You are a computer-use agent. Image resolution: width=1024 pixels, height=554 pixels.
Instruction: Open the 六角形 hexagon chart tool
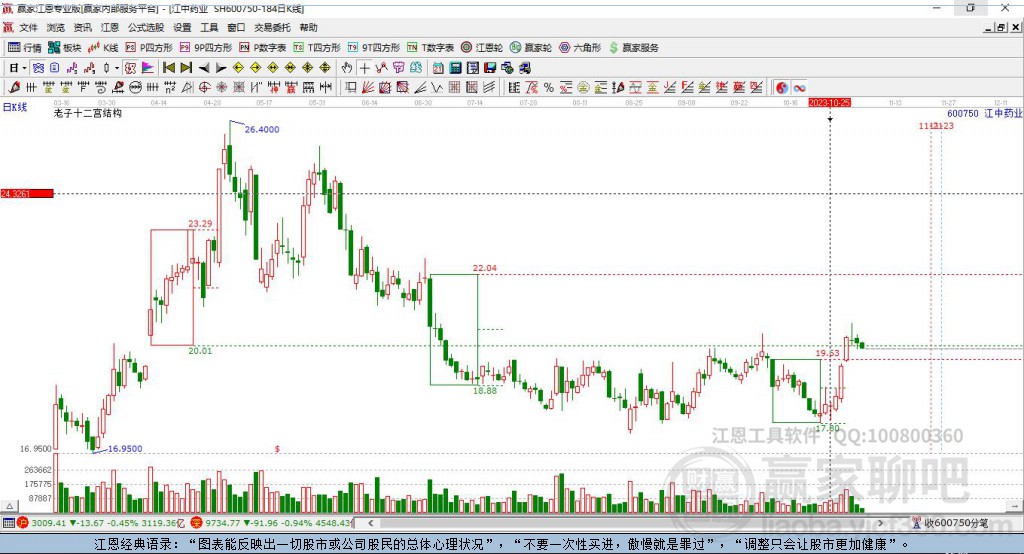pos(580,48)
